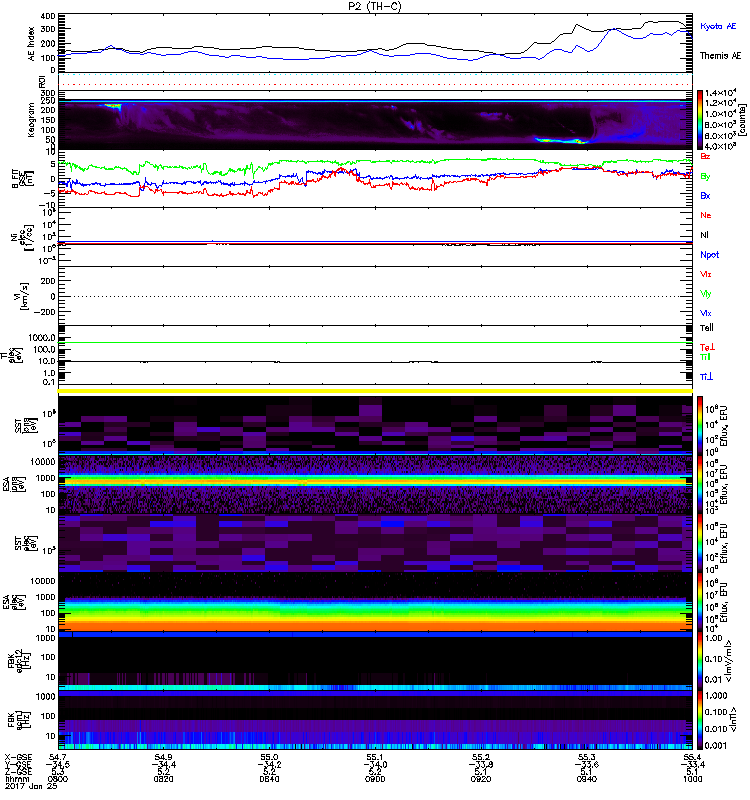The image size is (750, 800).
Task: Click the "0820" time axis tick label
Action: [x=163, y=779]
